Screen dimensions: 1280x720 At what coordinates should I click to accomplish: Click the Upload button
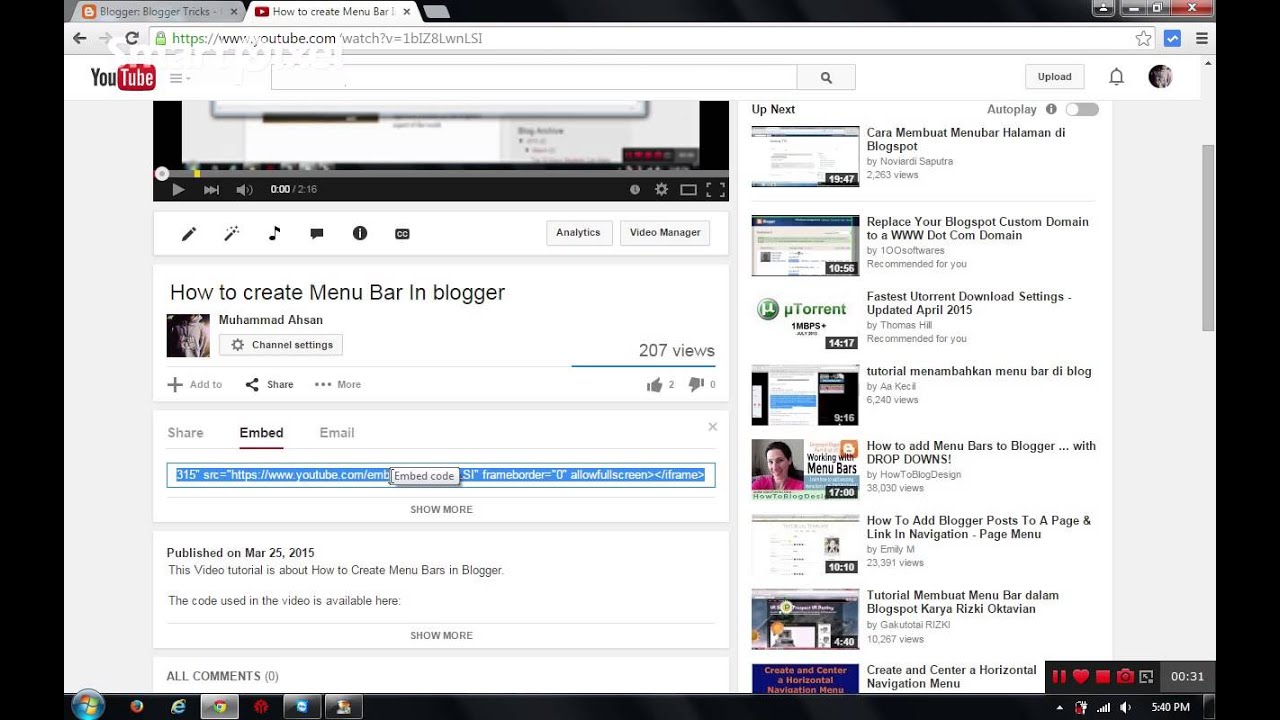pyautogui.click(x=1054, y=77)
